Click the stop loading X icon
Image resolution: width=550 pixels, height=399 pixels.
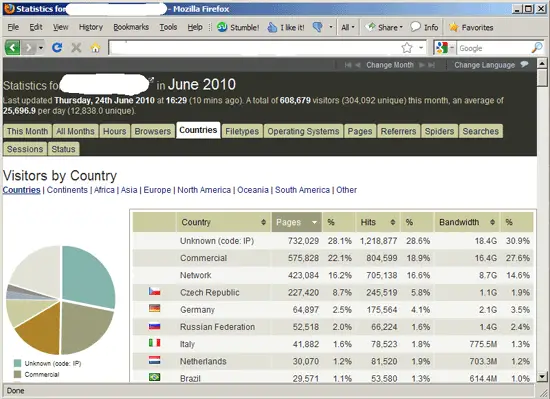[x=76, y=47]
